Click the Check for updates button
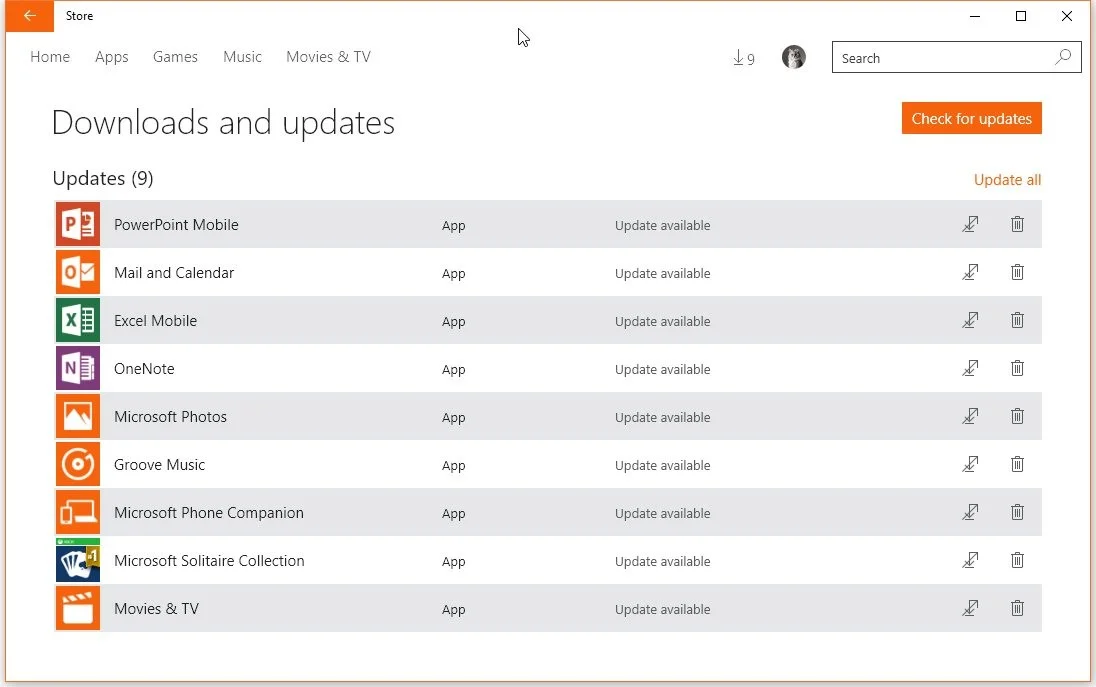Viewport: 1096px width, 687px height. tap(971, 118)
